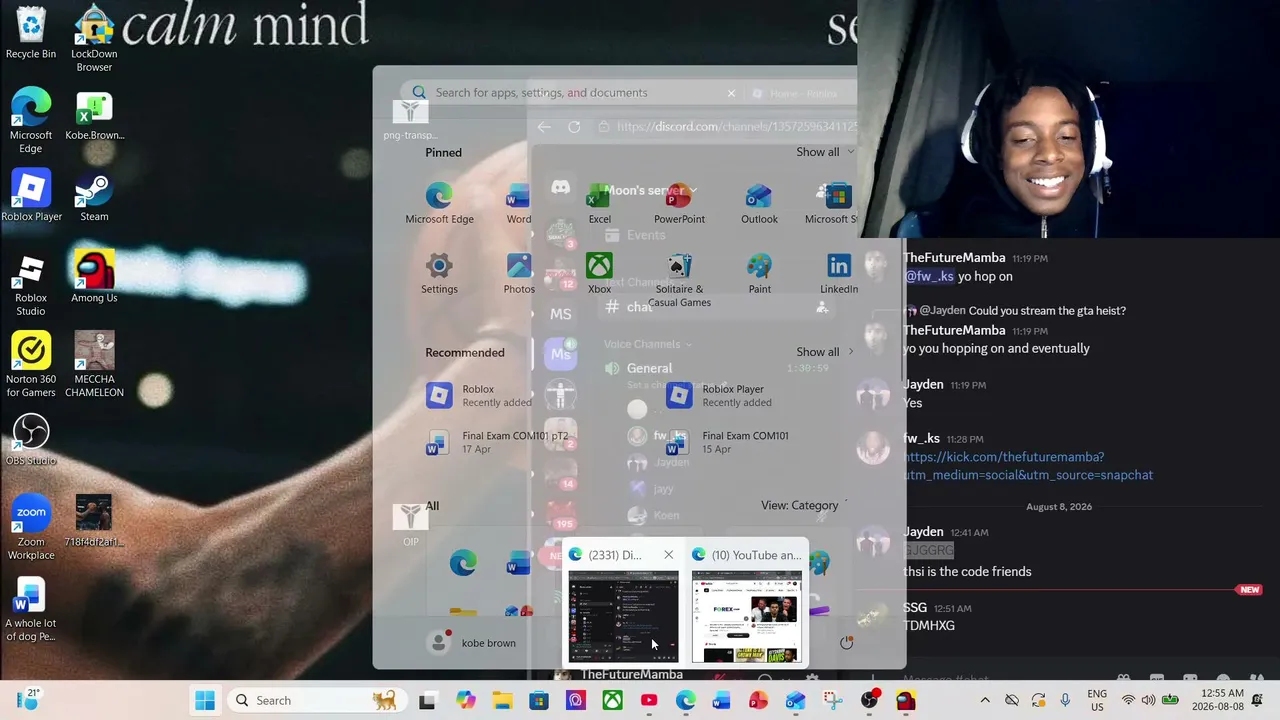The width and height of the screenshot is (1280, 720).
Task: Open Recycle Bin on the desktop
Action: click(31, 33)
